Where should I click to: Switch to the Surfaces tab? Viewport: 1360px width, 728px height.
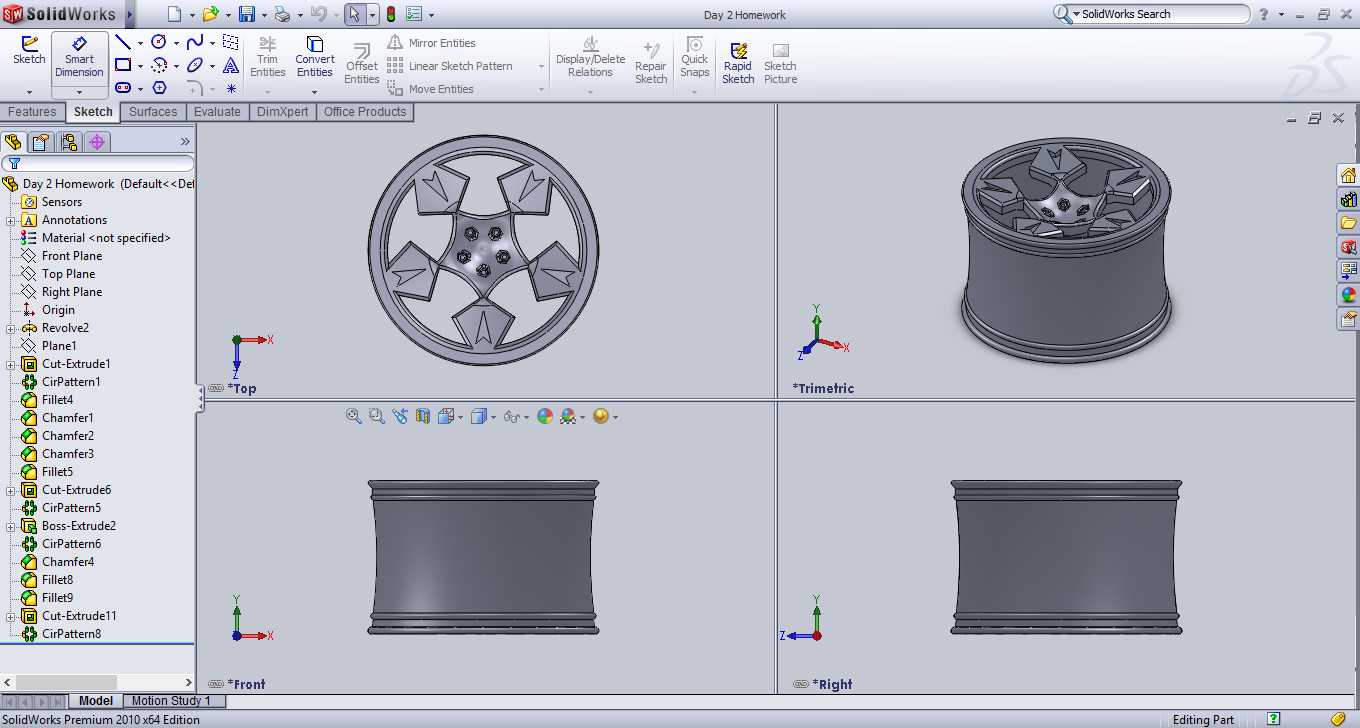pos(153,112)
